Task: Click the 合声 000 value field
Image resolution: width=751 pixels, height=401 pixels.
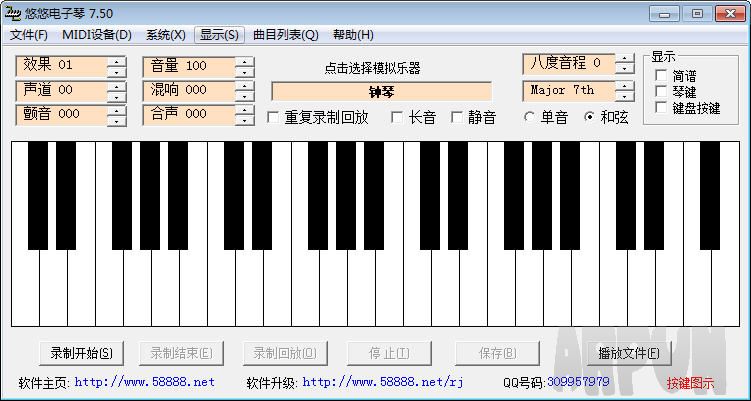Action: (189, 115)
